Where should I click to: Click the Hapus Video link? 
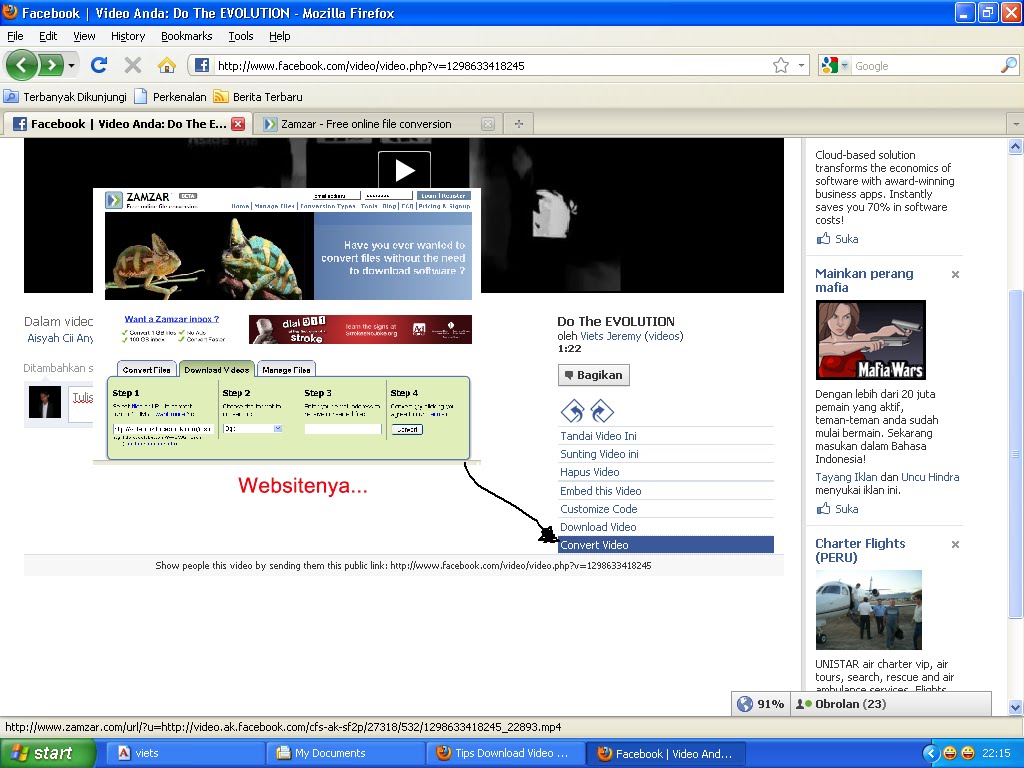tap(589, 472)
